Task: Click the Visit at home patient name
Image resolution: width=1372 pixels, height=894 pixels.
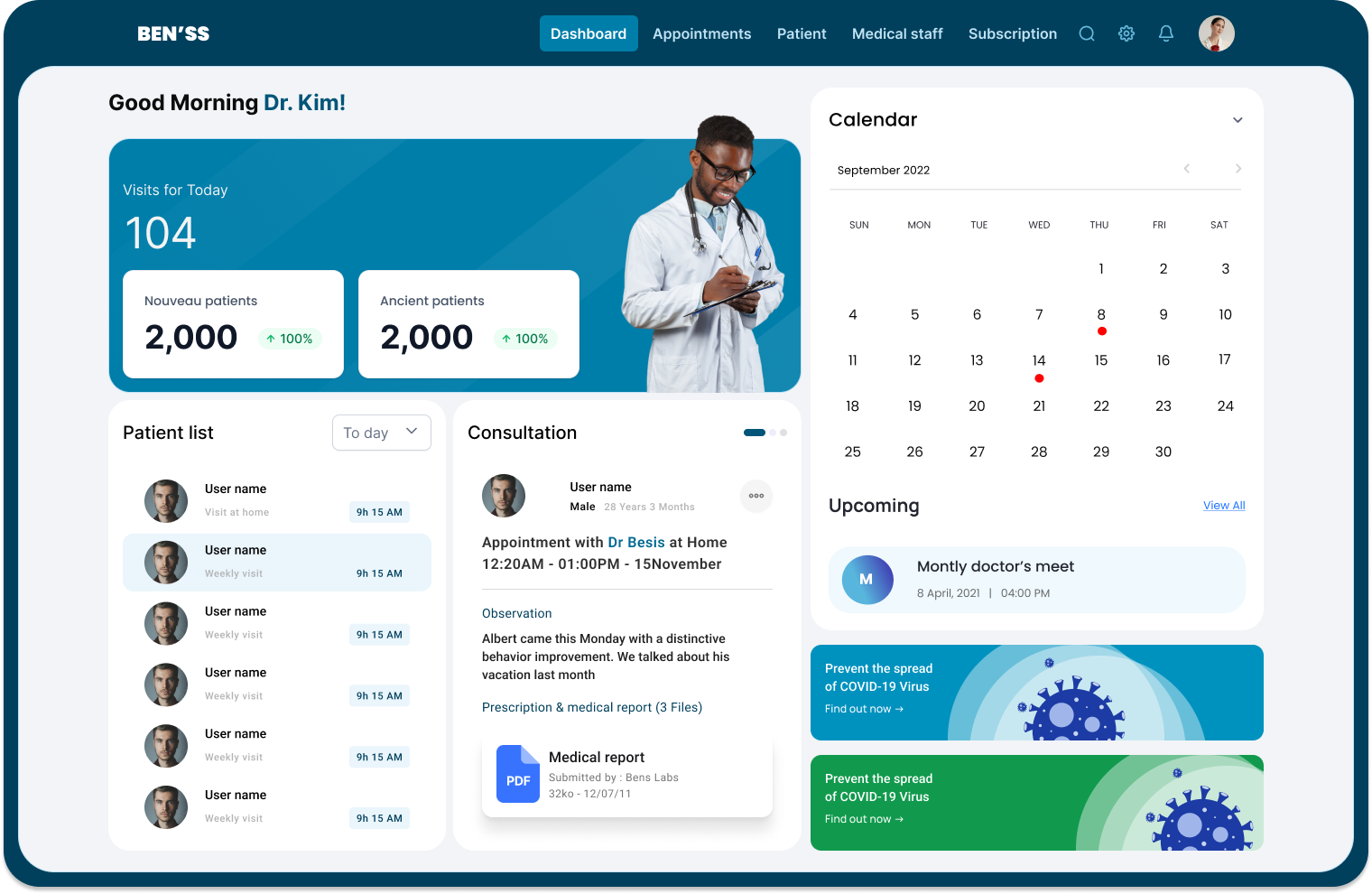Action: click(236, 489)
